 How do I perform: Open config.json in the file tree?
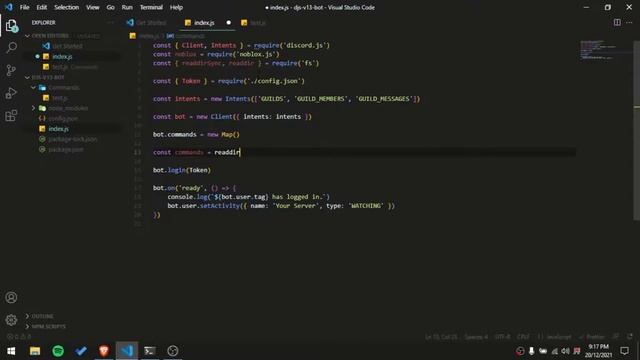[x=63, y=118]
